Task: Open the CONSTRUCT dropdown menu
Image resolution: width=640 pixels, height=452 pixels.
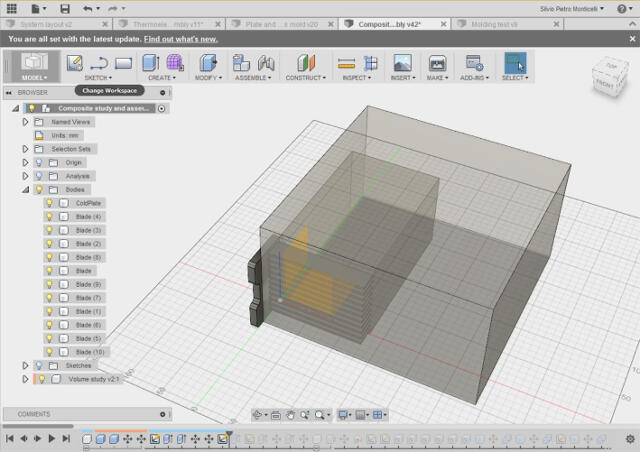Action: point(305,78)
